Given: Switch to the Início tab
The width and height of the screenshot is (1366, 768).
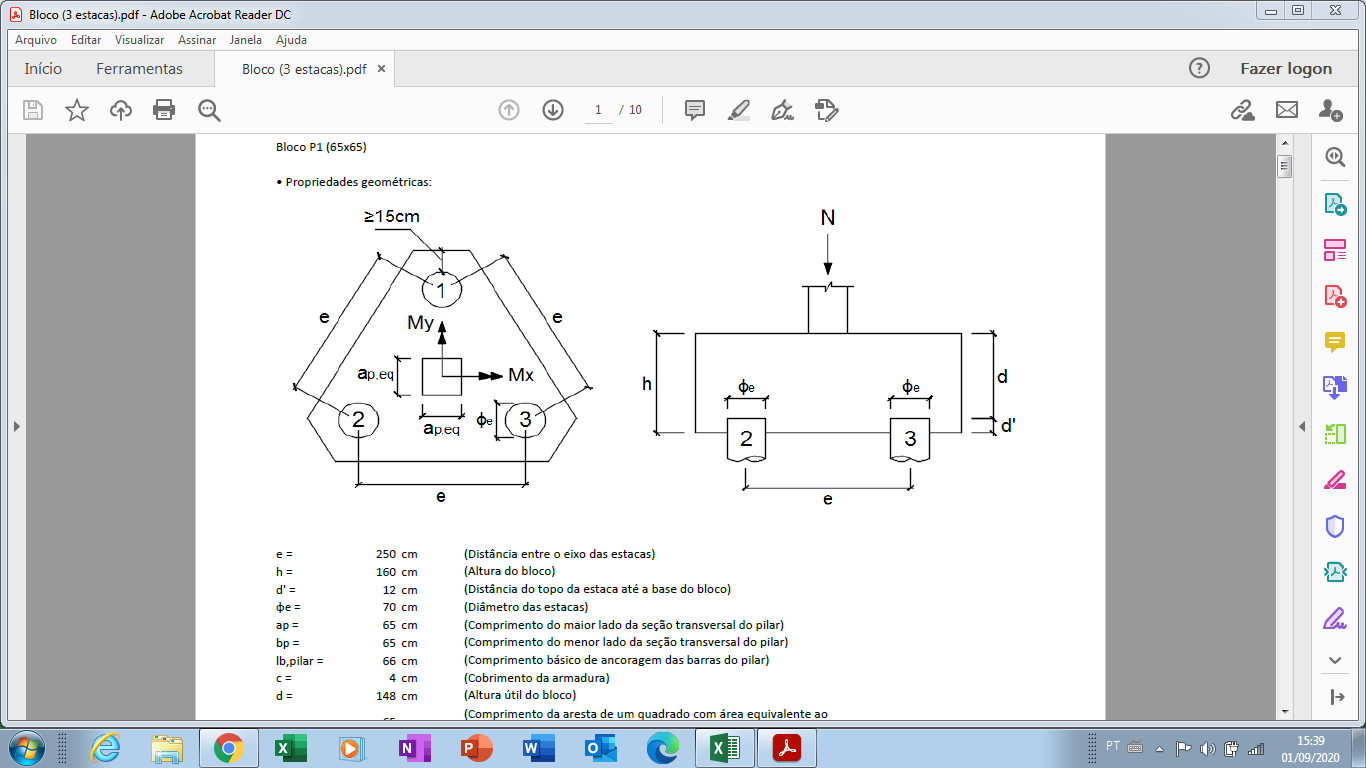Looking at the screenshot, I should 43,69.
